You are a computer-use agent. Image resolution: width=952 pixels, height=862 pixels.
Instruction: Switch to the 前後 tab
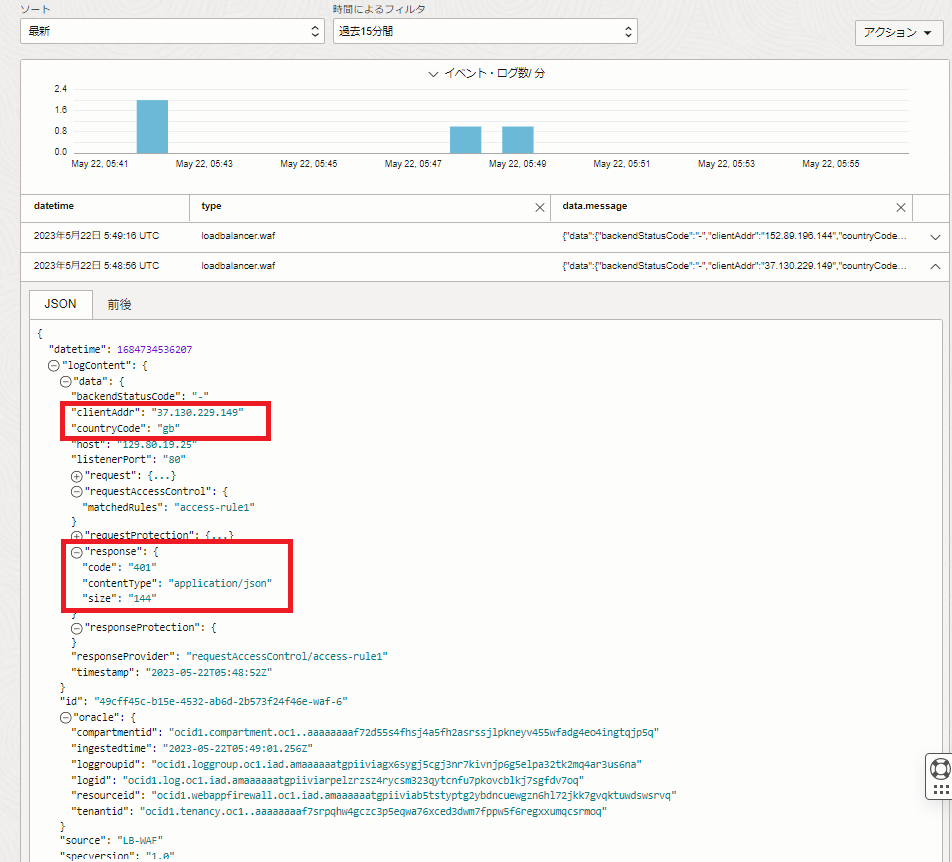pos(119,304)
